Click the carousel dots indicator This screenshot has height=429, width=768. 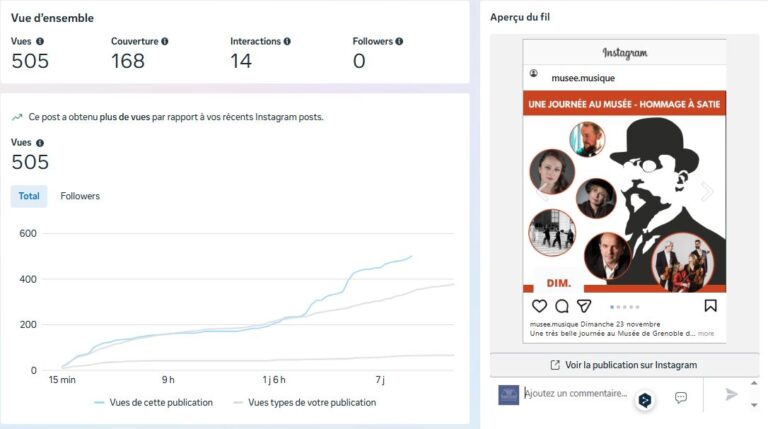click(x=624, y=307)
